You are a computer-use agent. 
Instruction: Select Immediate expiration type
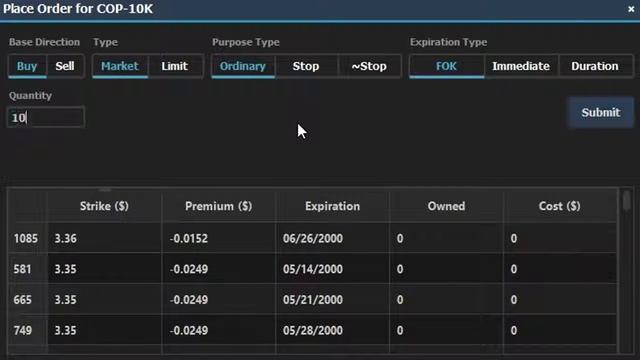coord(521,66)
